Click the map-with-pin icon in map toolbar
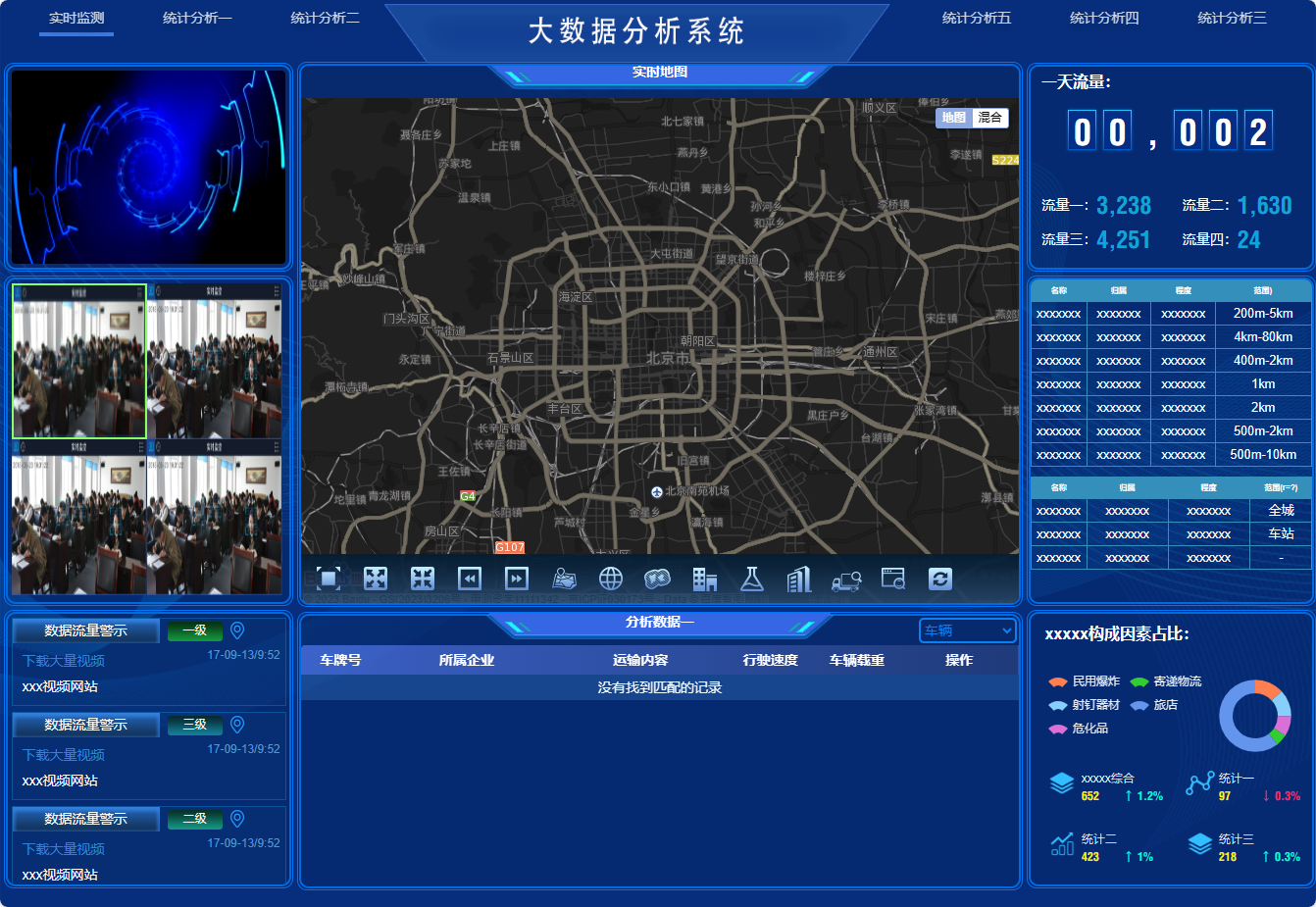The width and height of the screenshot is (1316, 907). click(x=564, y=579)
